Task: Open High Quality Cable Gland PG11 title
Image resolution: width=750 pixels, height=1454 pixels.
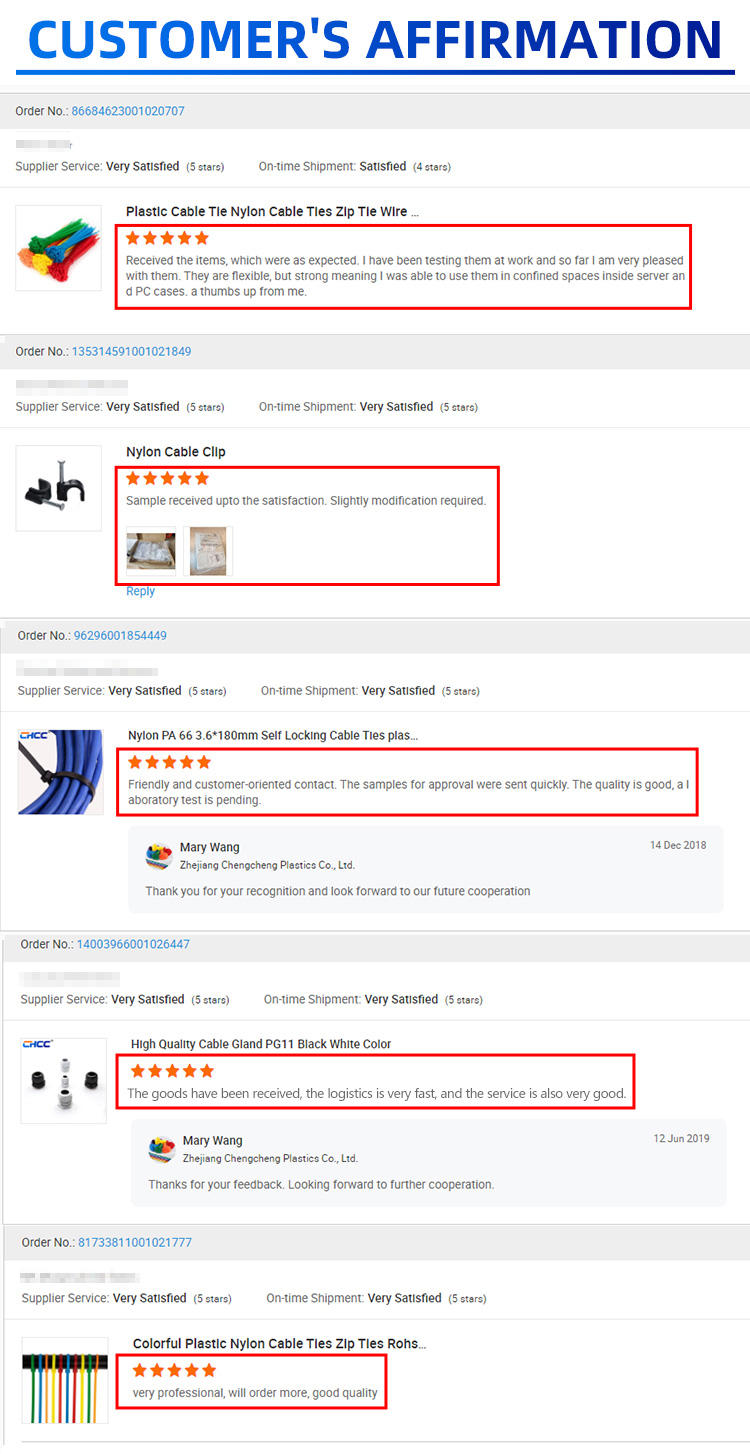Action: (x=261, y=1044)
